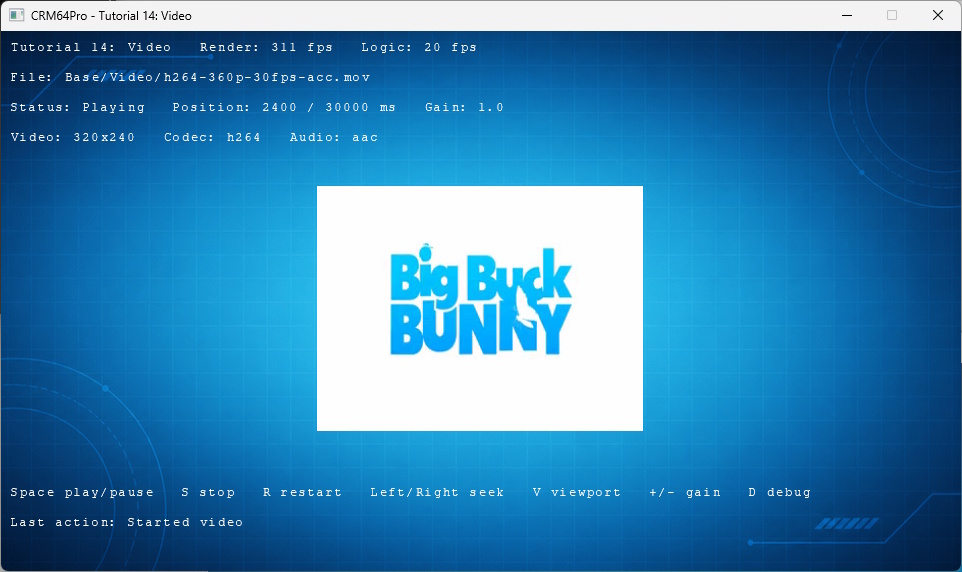Click the 'Space play/pause' hint
Viewport: 962px width, 572px height.
(82, 492)
